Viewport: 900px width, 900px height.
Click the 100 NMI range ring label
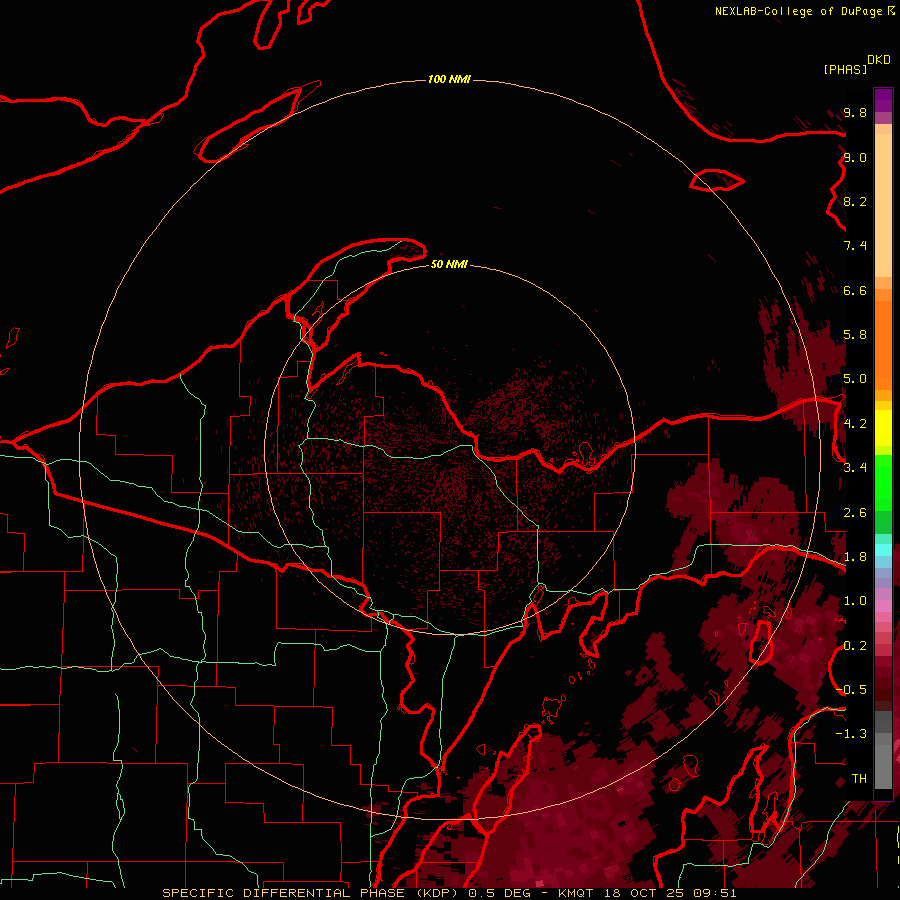pos(449,79)
